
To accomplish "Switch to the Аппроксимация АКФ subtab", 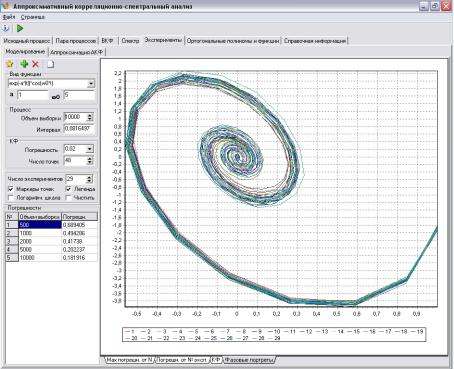I will pos(77,52).
